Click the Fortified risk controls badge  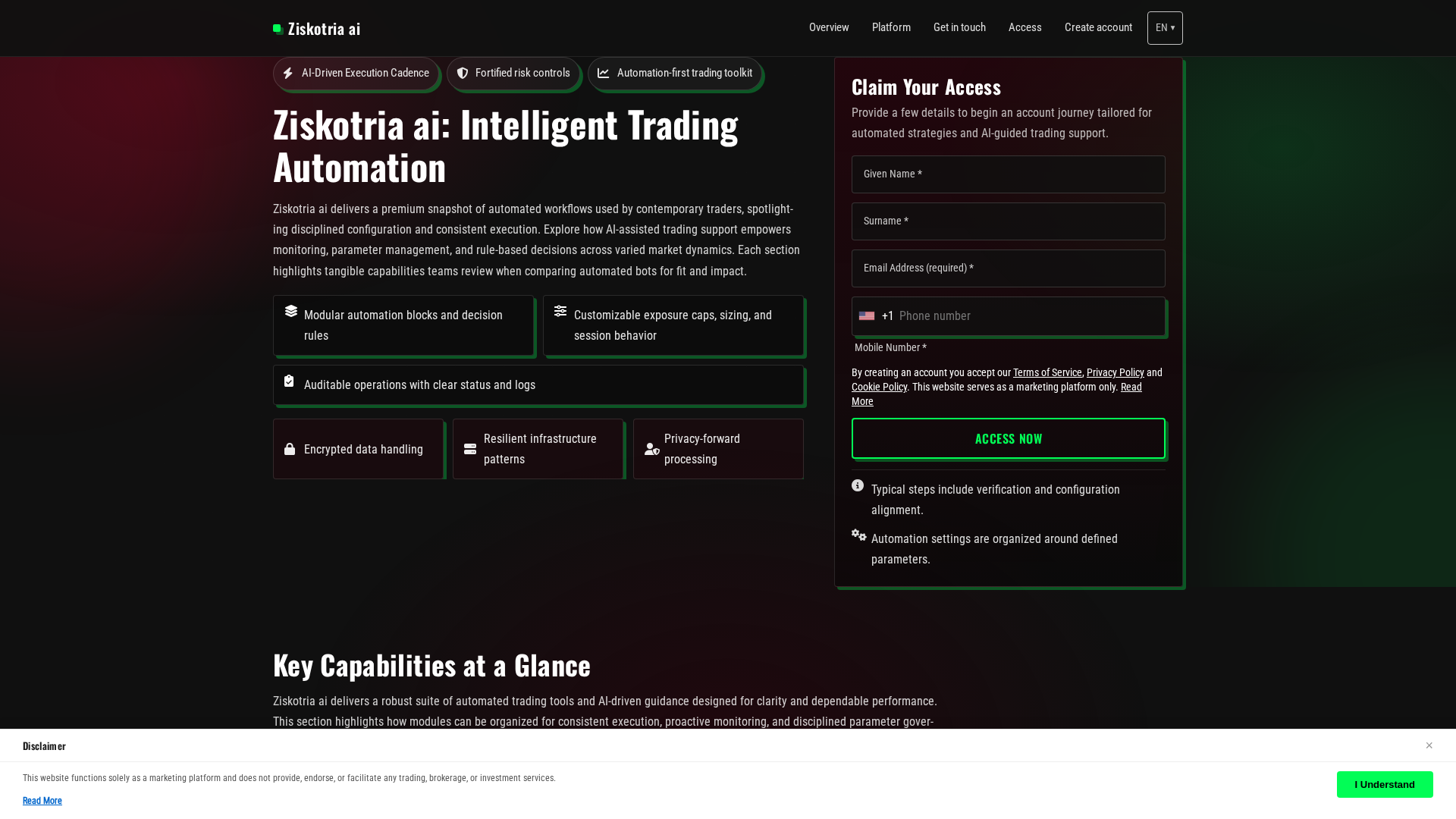pyautogui.click(x=513, y=74)
